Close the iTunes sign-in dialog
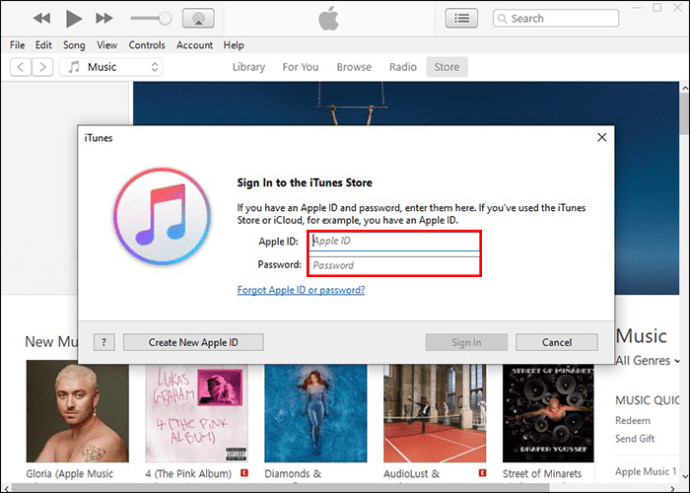The height and width of the screenshot is (493, 690). pos(602,137)
